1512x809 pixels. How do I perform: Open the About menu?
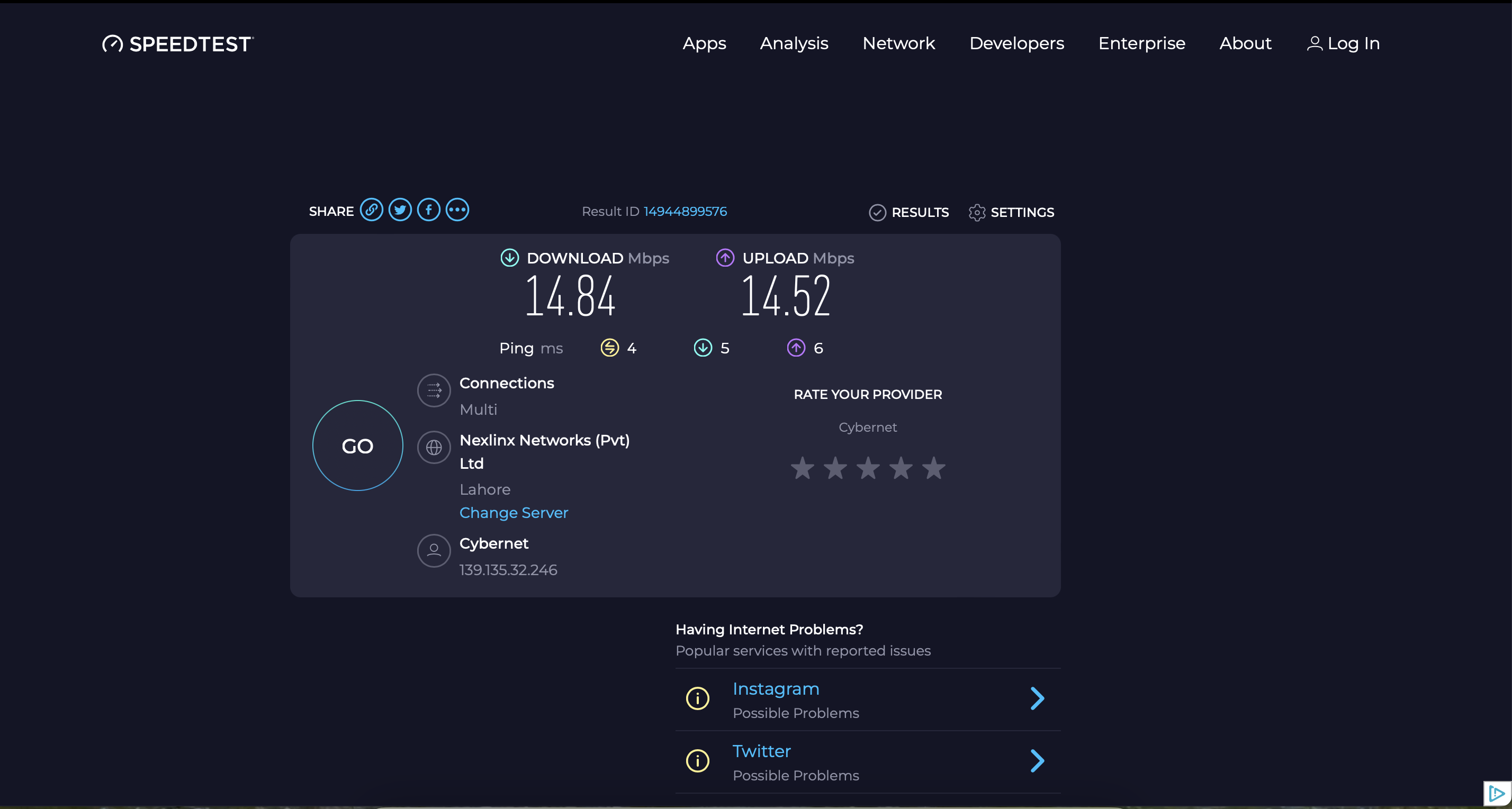click(1246, 43)
